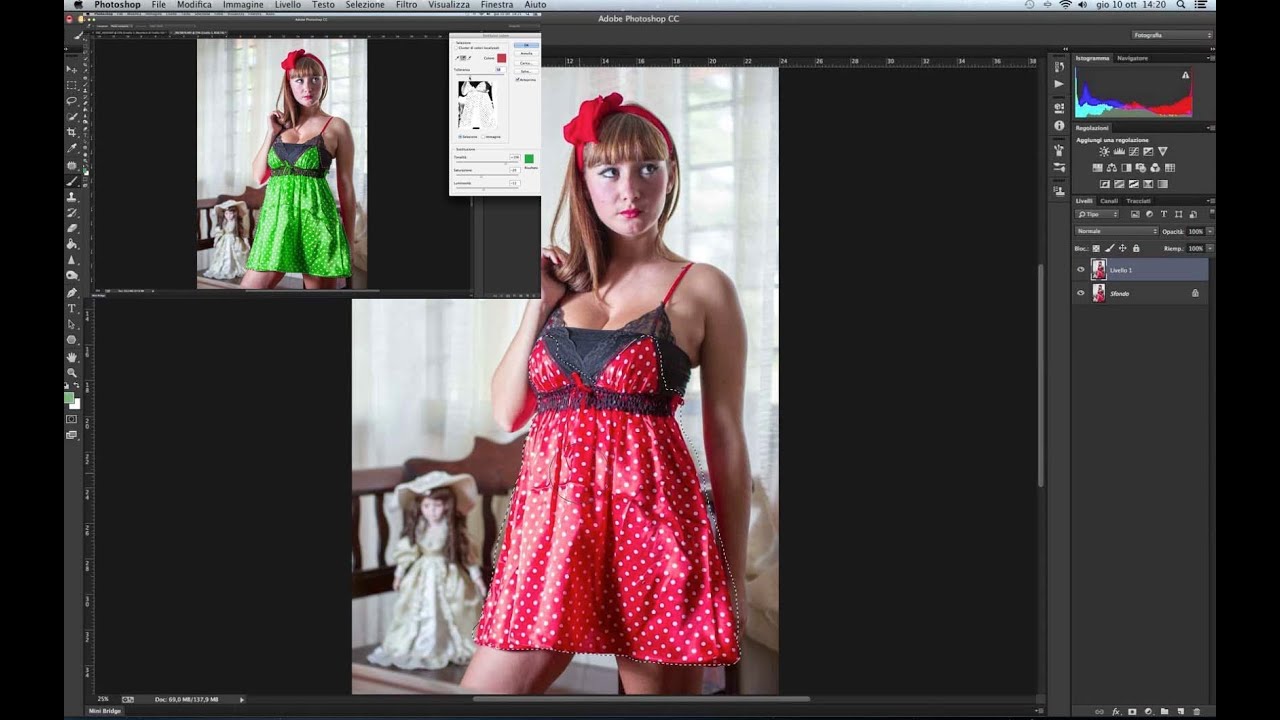Open the Mini Bridge panel tab

click(x=105, y=711)
